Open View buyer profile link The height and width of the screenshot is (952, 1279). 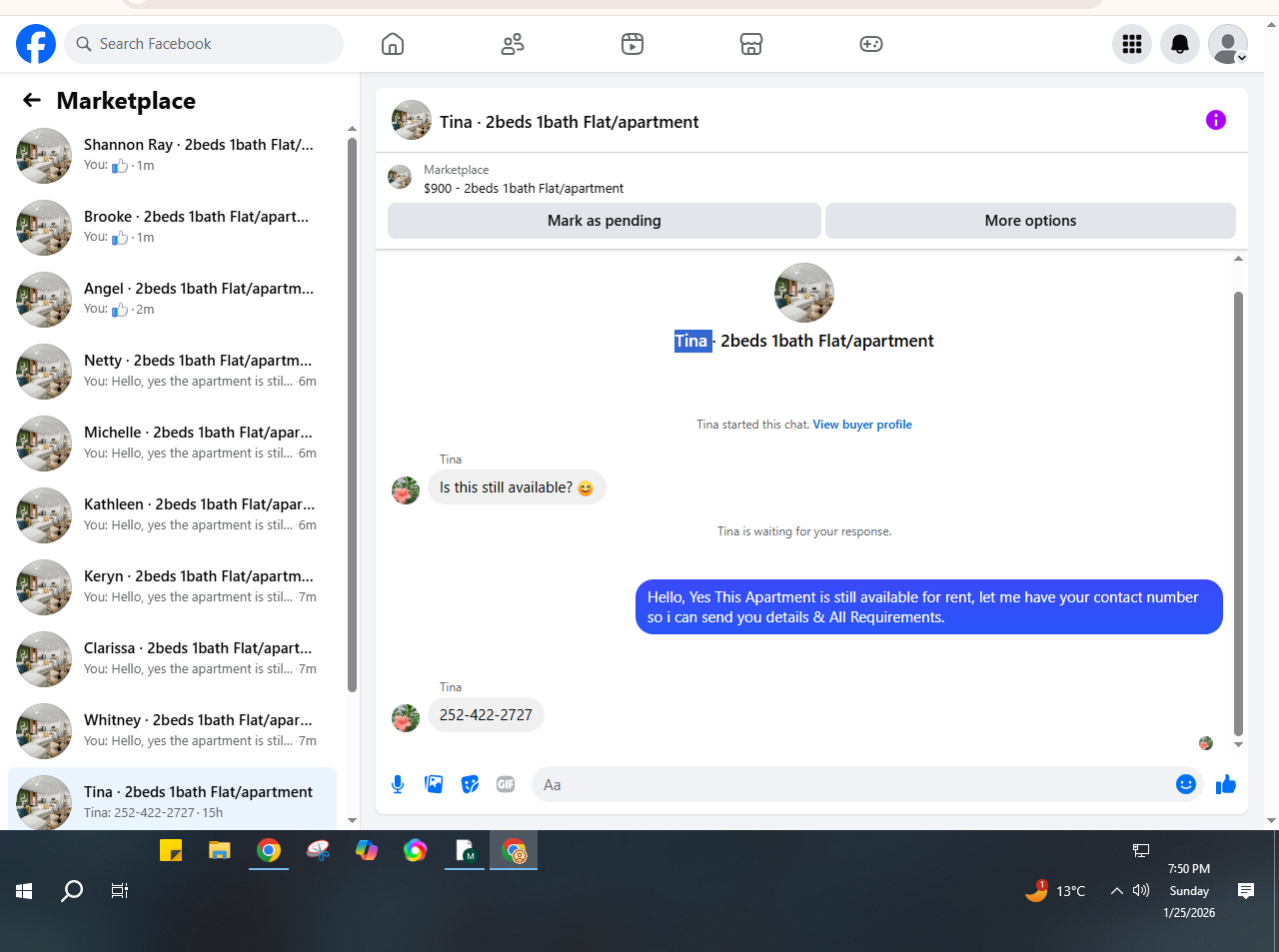coord(862,425)
